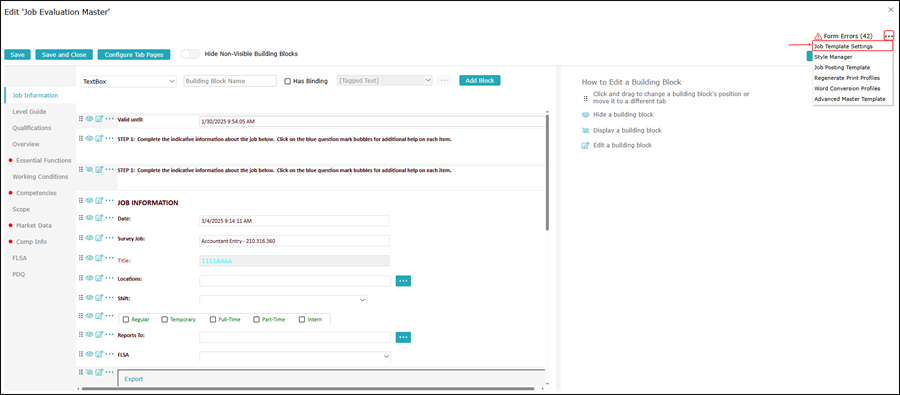Edit the Date building block
Image resolution: width=900 pixels, height=395 pixels.
pyautogui.click(x=99, y=218)
